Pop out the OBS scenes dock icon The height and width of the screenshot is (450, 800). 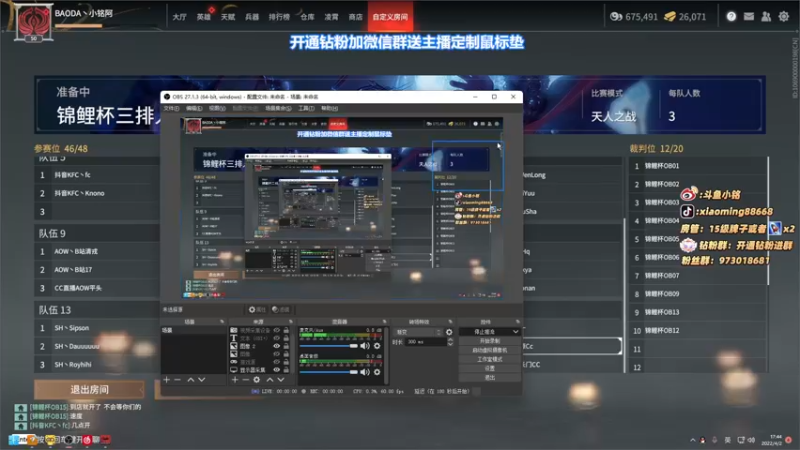coord(222,321)
